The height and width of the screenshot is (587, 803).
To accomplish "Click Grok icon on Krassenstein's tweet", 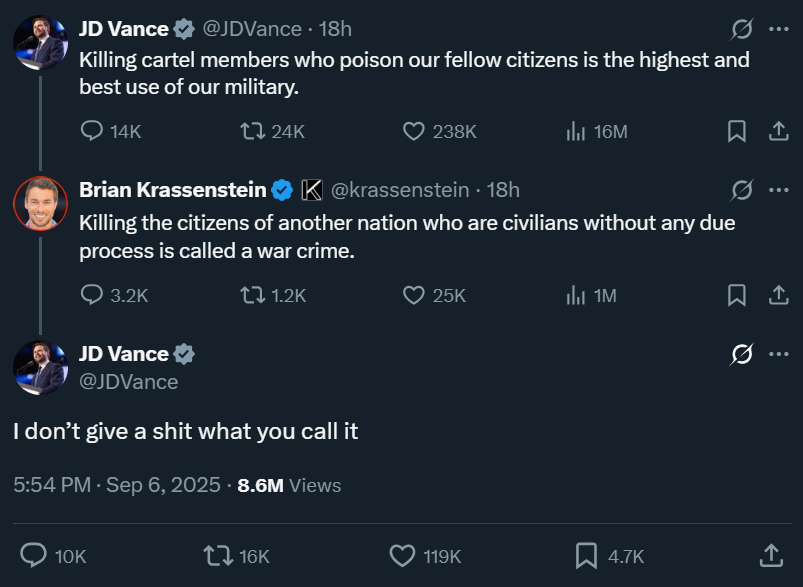I will click(741, 190).
